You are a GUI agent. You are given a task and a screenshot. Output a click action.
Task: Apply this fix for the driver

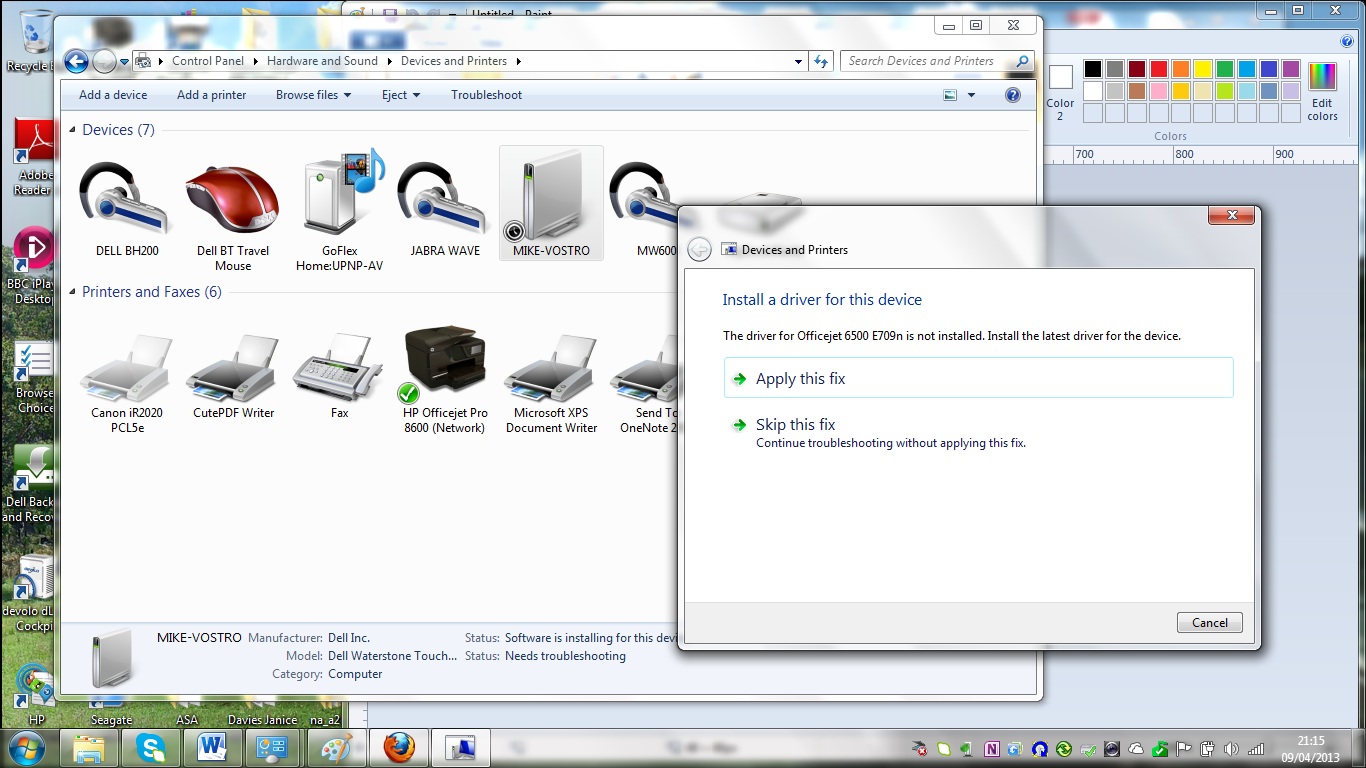[x=978, y=379]
